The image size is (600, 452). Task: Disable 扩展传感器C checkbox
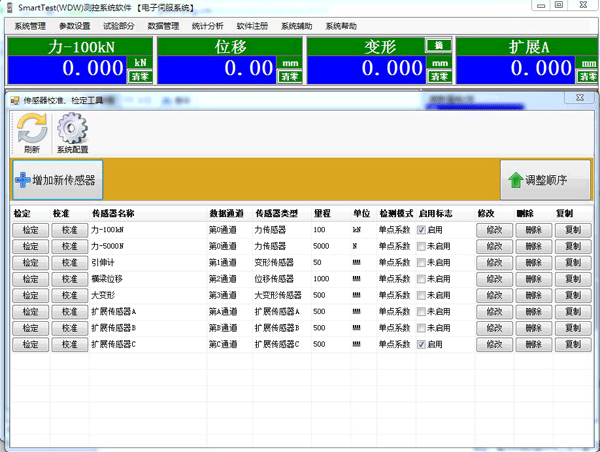(x=421, y=344)
